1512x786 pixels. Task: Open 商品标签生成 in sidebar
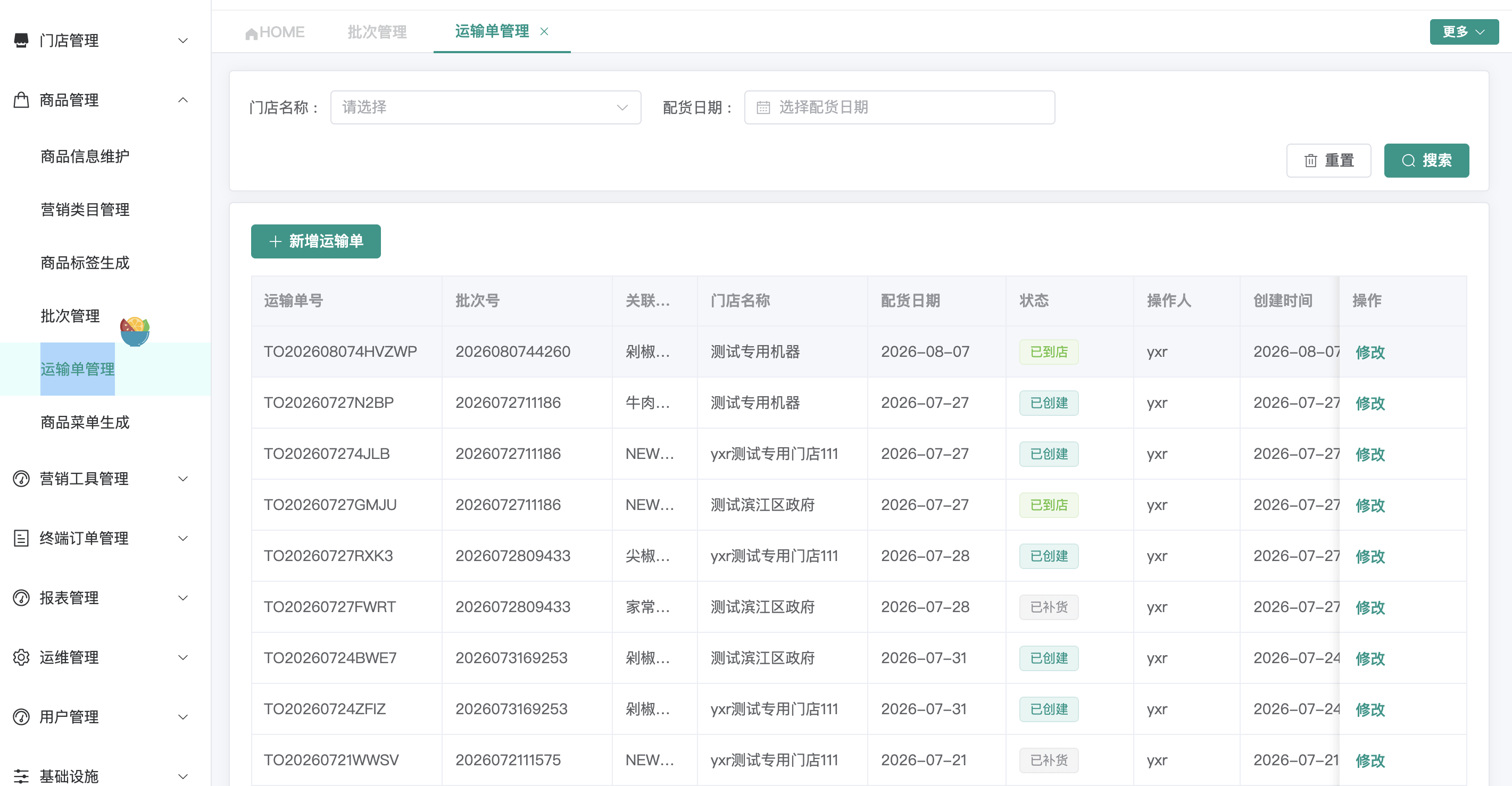tap(85, 263)
